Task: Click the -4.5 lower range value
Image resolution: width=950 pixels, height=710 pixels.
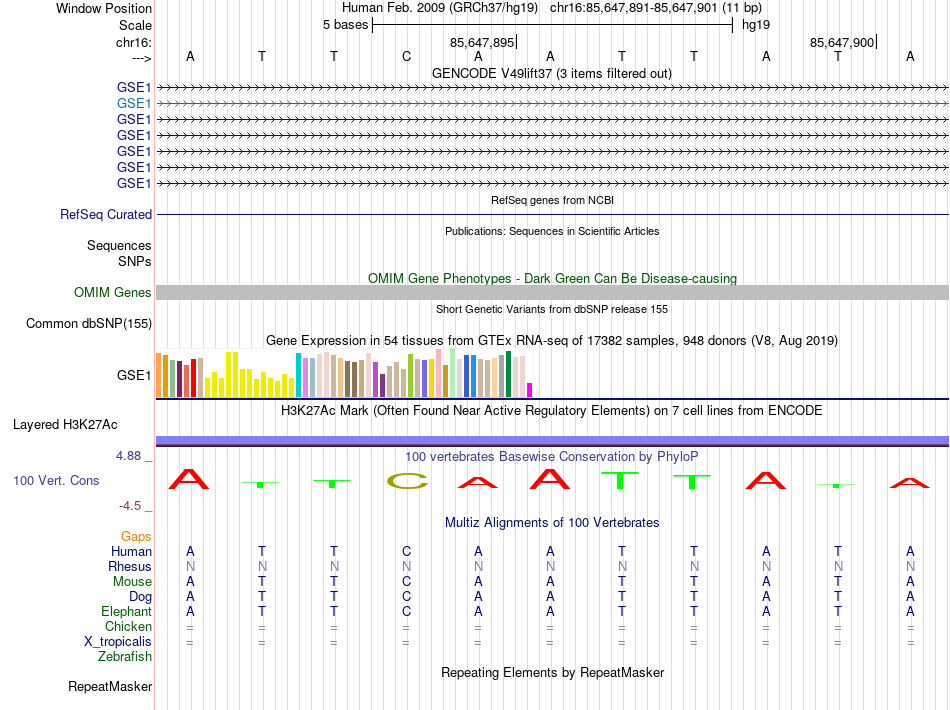Action: pos(130,505)
